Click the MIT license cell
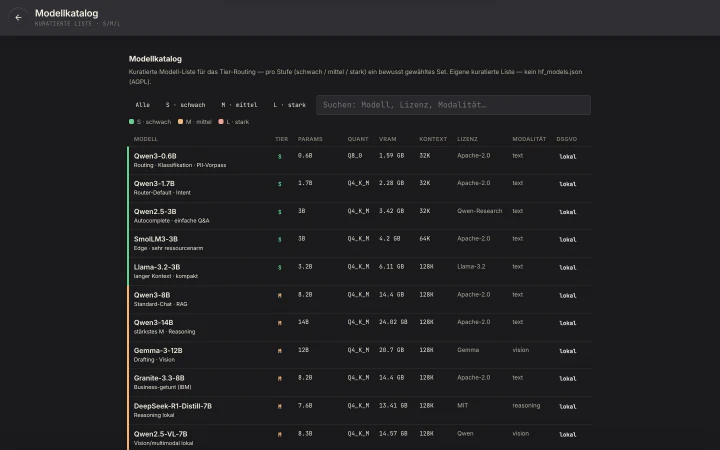 pos(462,405)
